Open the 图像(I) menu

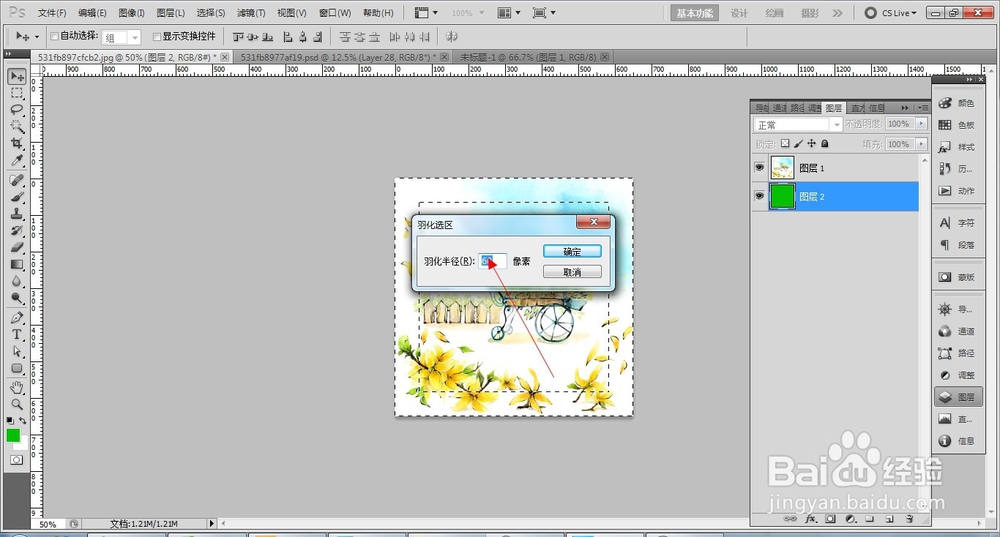pyautogui.click(x=131, y=13)
